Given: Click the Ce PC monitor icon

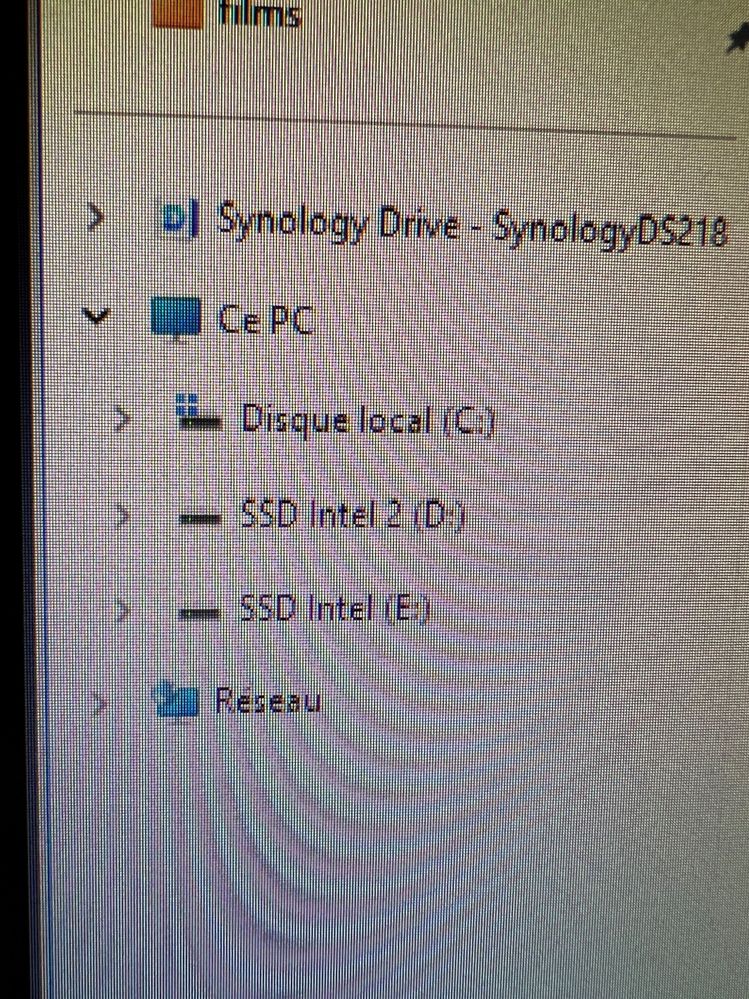Looking at the screenshot, I should point(176,317).
